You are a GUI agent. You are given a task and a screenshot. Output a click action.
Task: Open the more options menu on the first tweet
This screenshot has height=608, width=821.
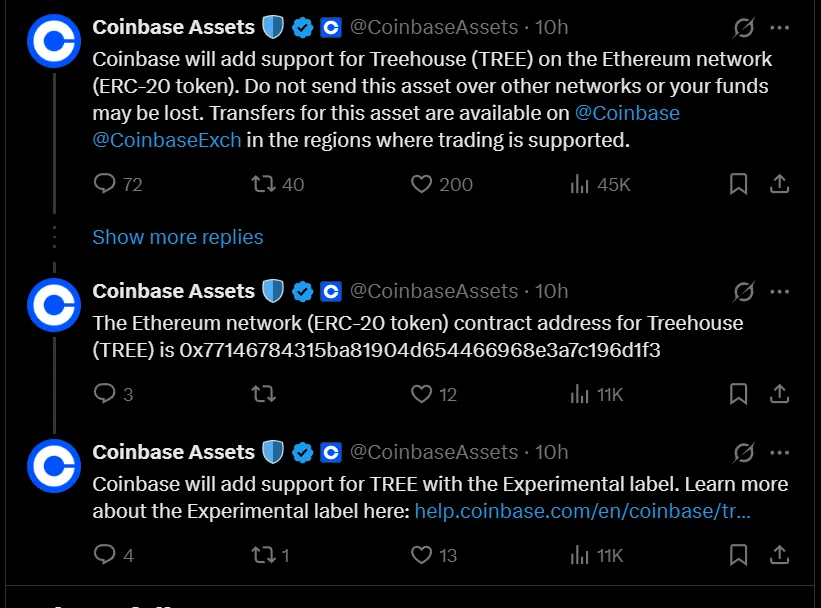pos(781,27)
